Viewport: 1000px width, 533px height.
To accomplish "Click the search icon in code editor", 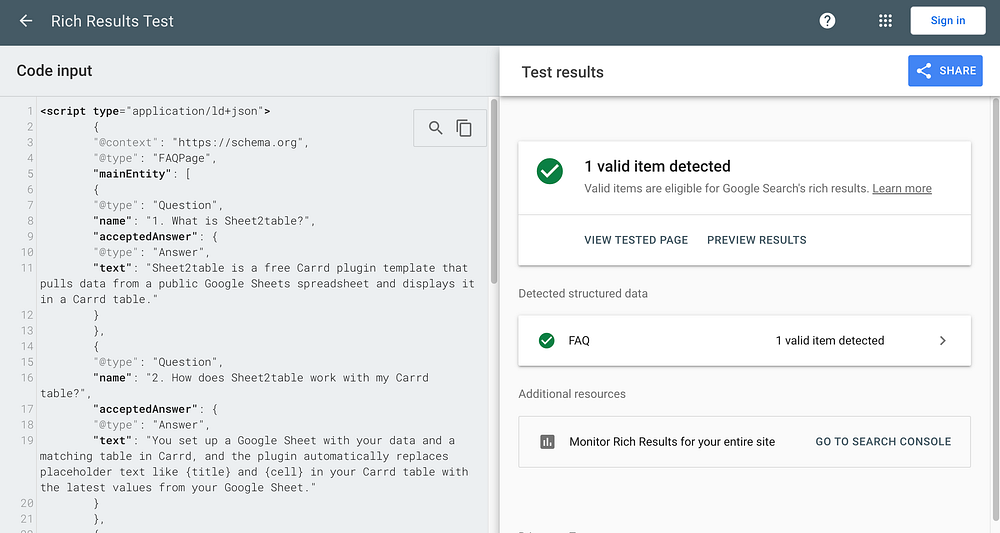I will 435,128.
